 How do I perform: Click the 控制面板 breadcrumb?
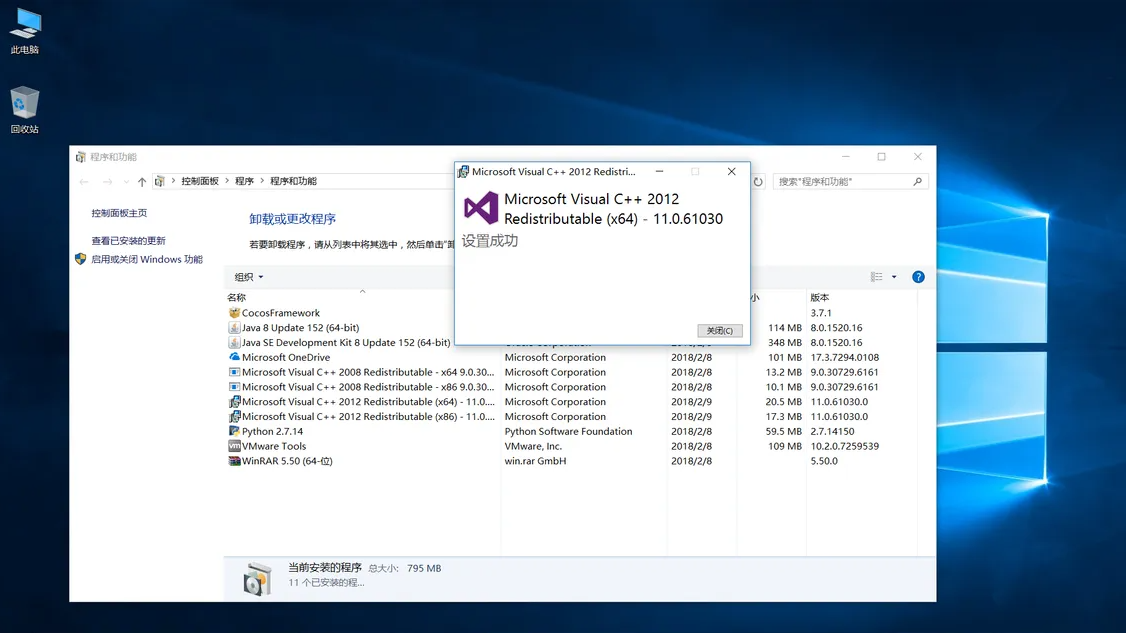click(200, 181)
